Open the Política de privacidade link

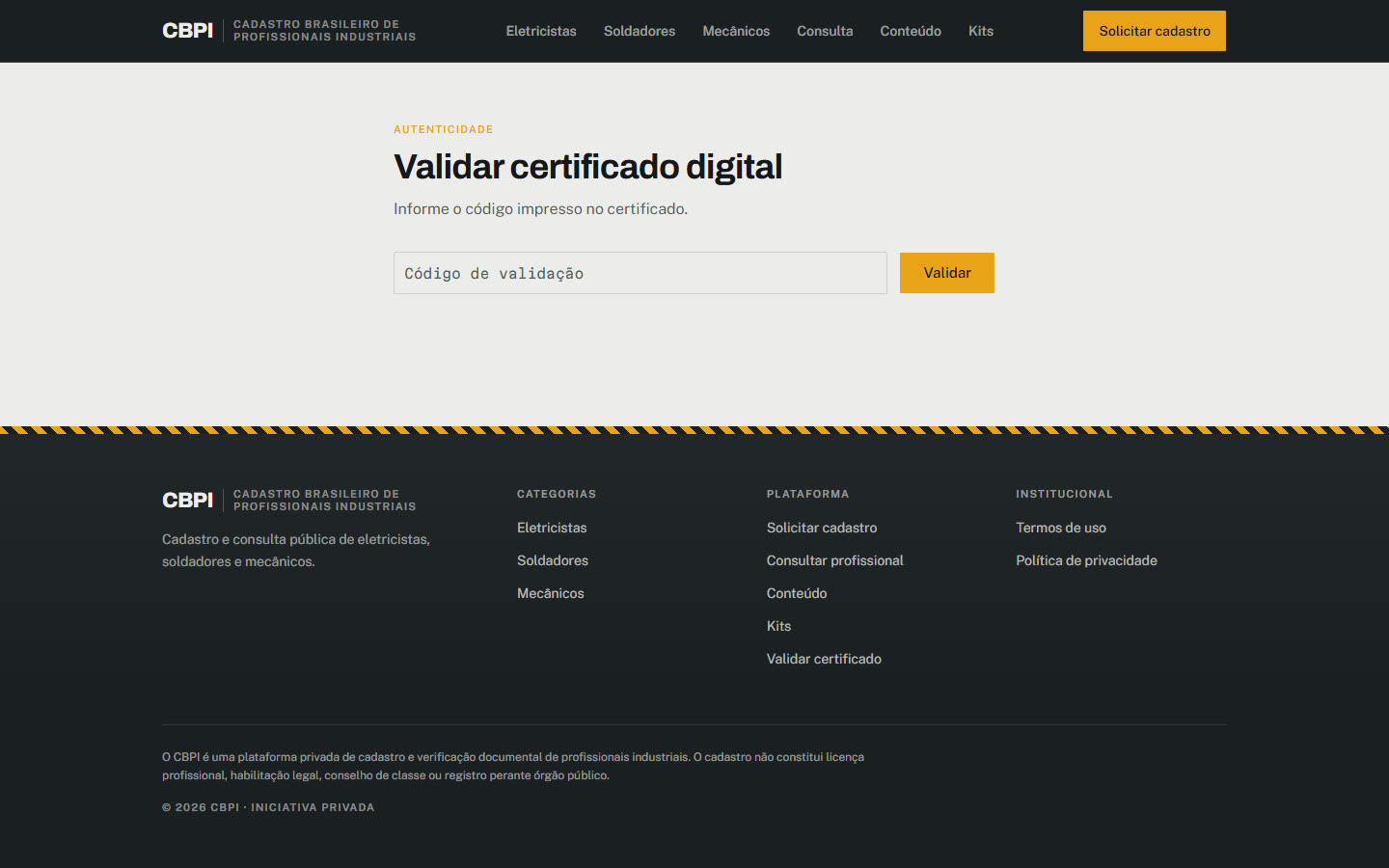point(1086,560)
